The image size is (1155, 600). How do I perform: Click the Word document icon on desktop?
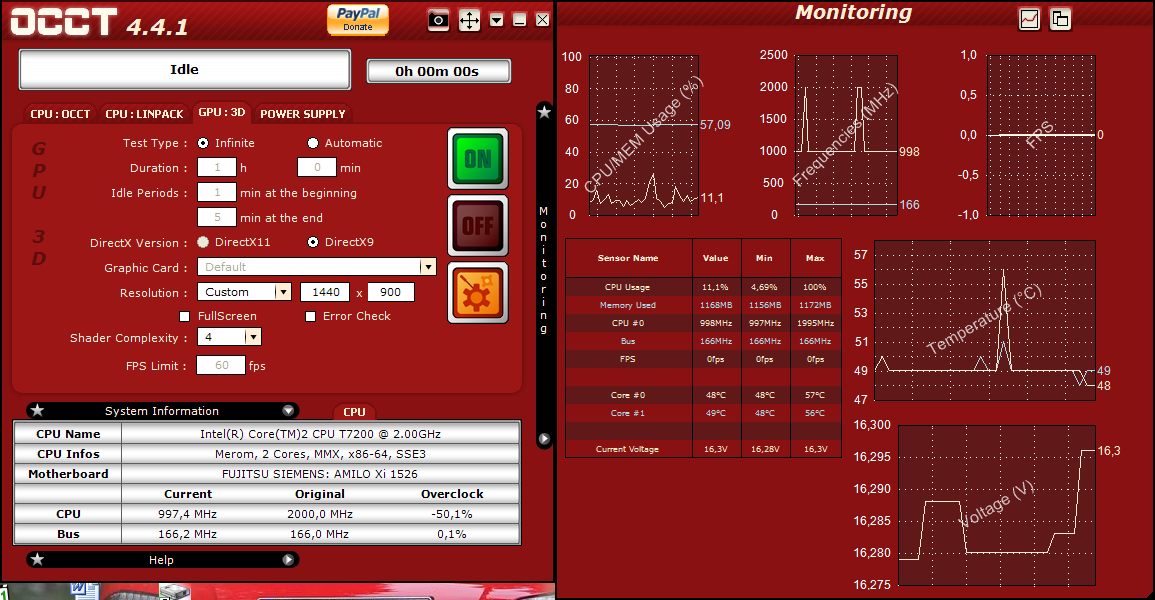(x=84, y=591)
